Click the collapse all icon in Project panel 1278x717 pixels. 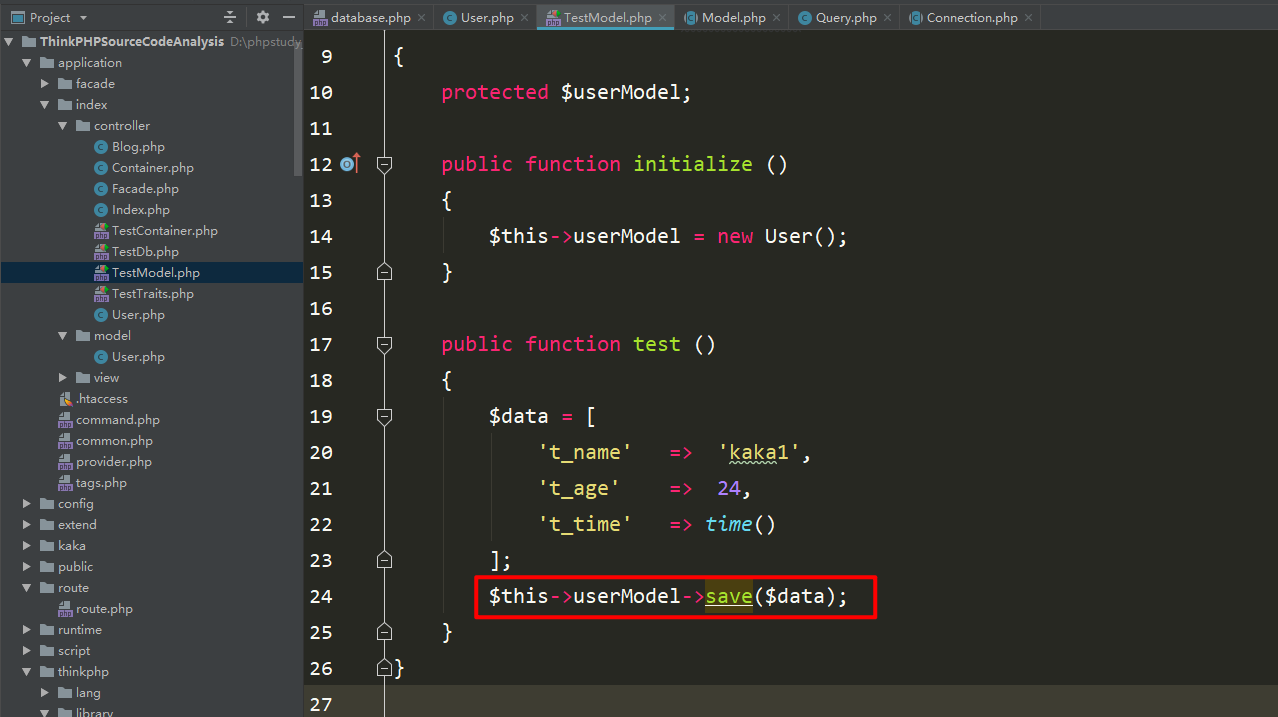click(x=230, y=17)
